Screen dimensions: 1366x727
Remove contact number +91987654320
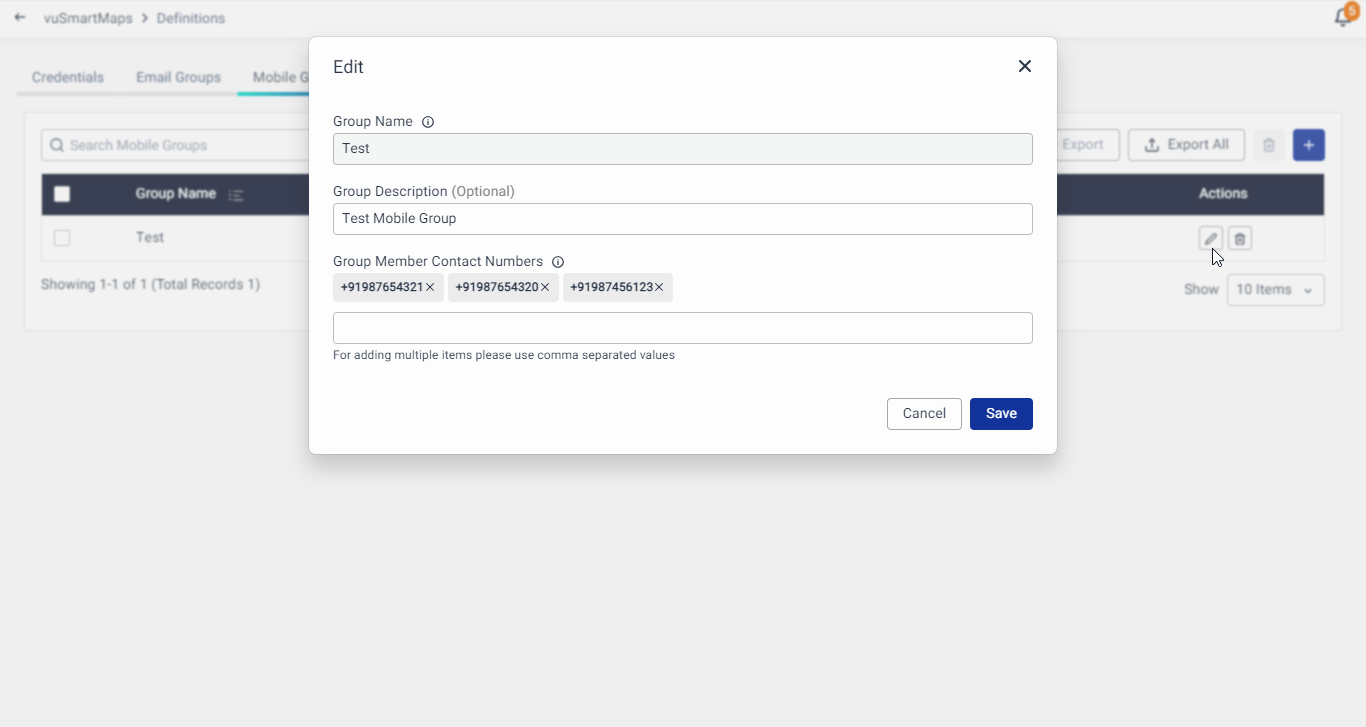545,287
